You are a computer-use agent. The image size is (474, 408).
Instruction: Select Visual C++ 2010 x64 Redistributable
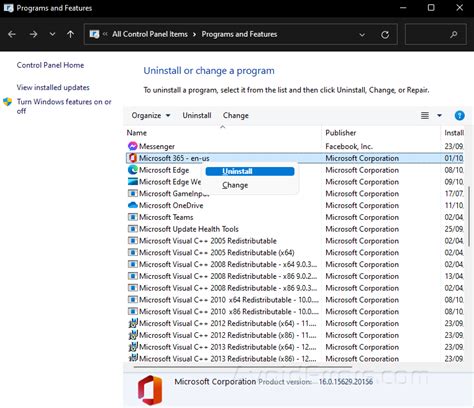[229, 300]
